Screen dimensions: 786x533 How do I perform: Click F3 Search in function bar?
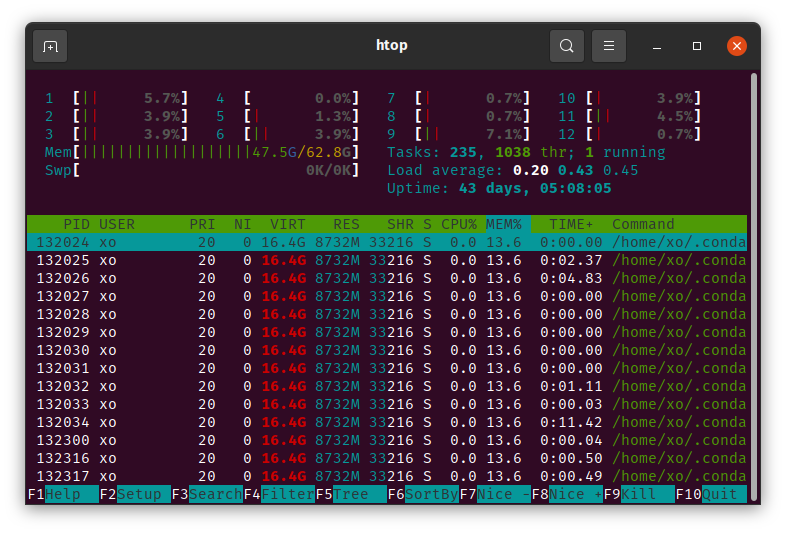coord(207,494)
